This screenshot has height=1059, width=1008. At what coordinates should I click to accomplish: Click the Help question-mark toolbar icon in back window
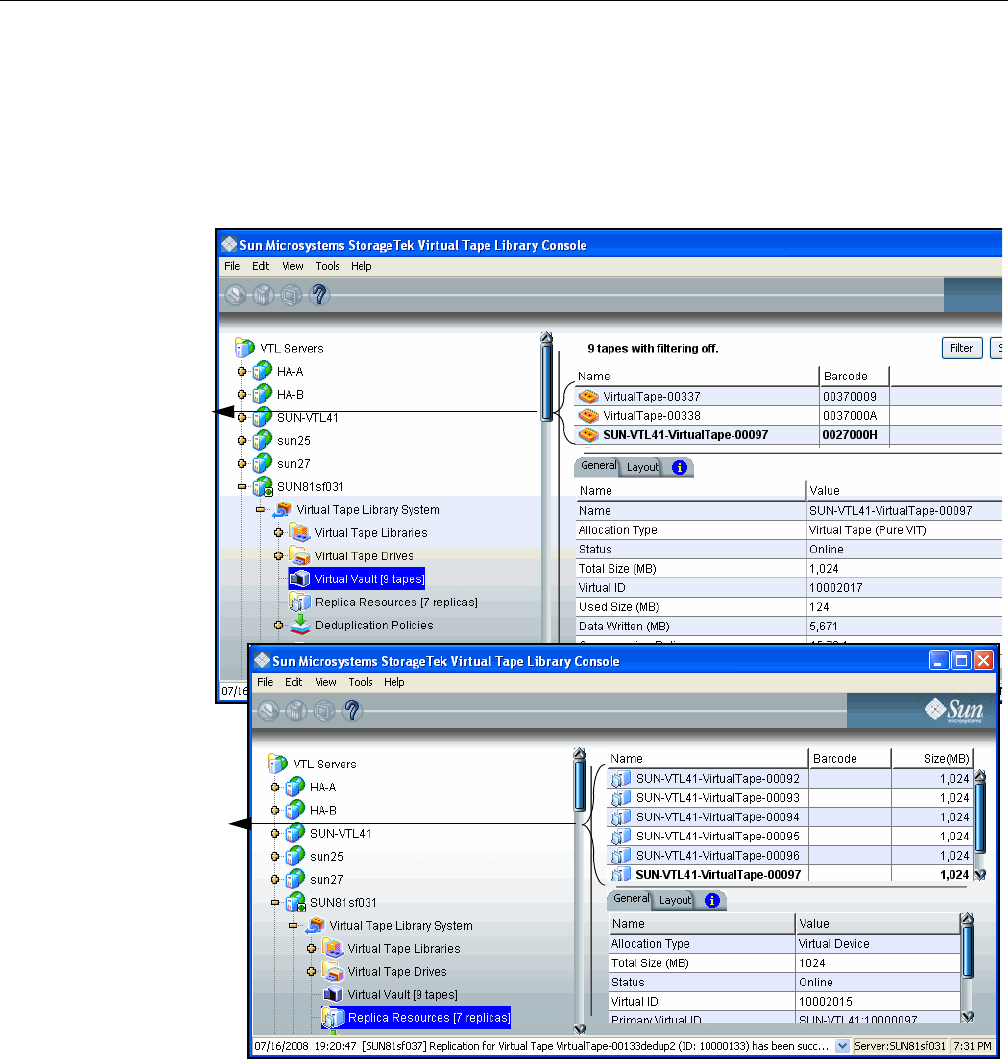(x=319, y=294)
